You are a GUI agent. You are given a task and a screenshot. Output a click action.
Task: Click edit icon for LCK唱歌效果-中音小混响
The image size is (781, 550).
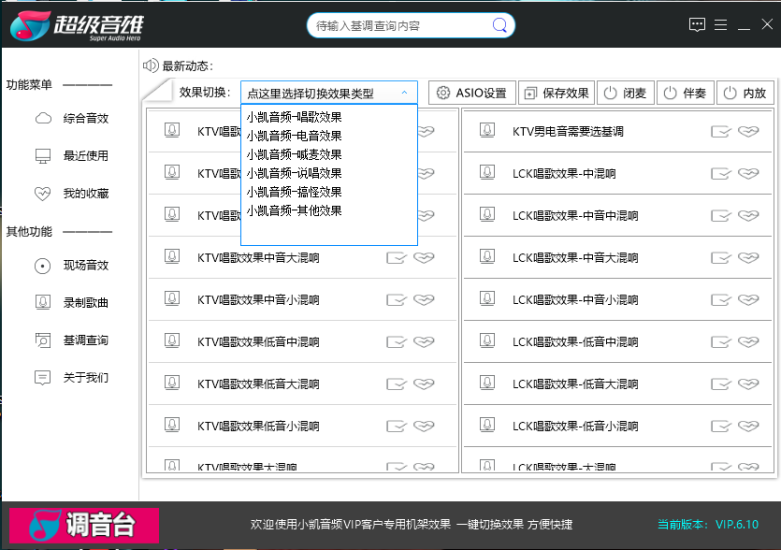pos(720,300)
